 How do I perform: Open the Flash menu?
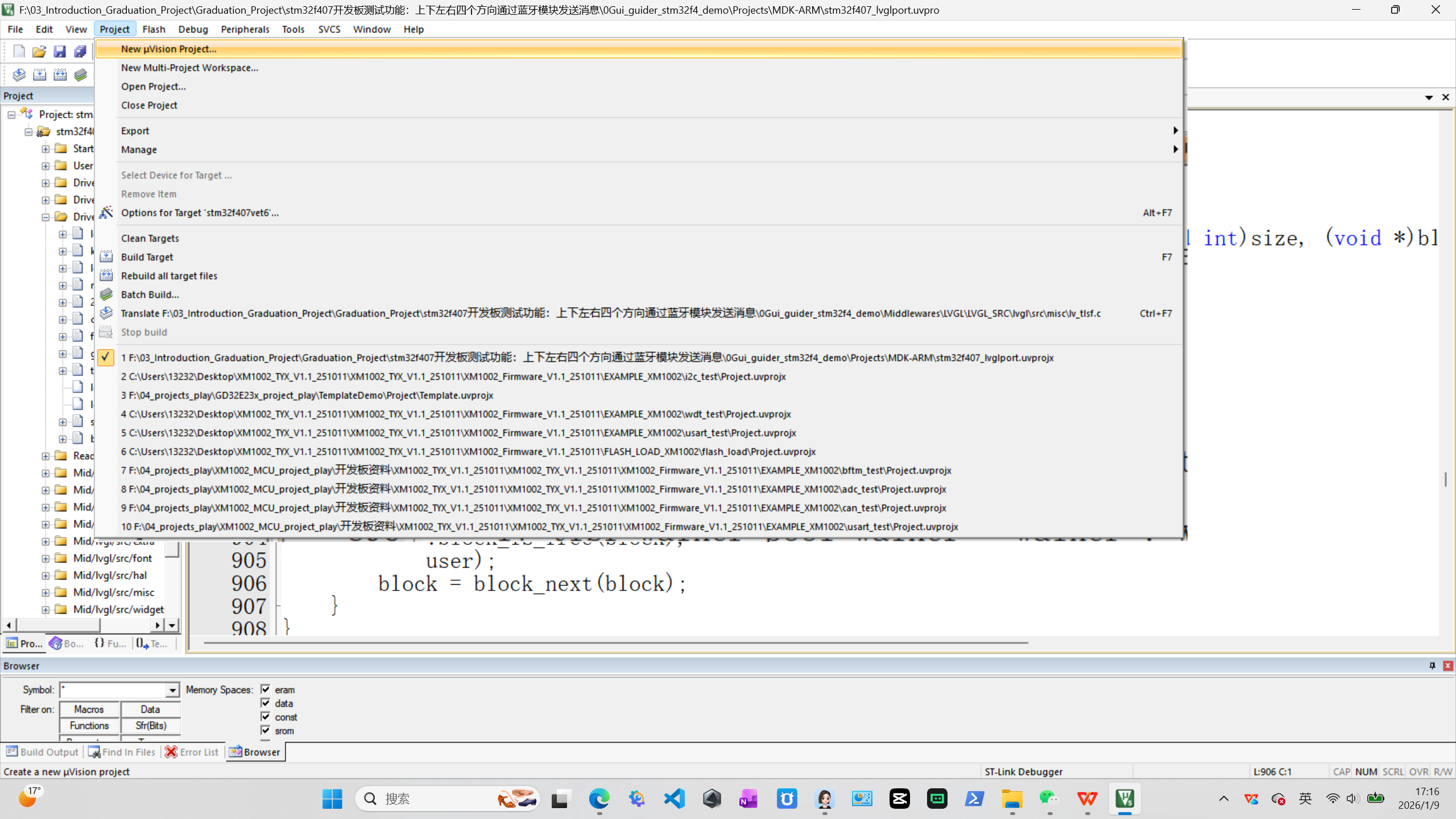154,29
